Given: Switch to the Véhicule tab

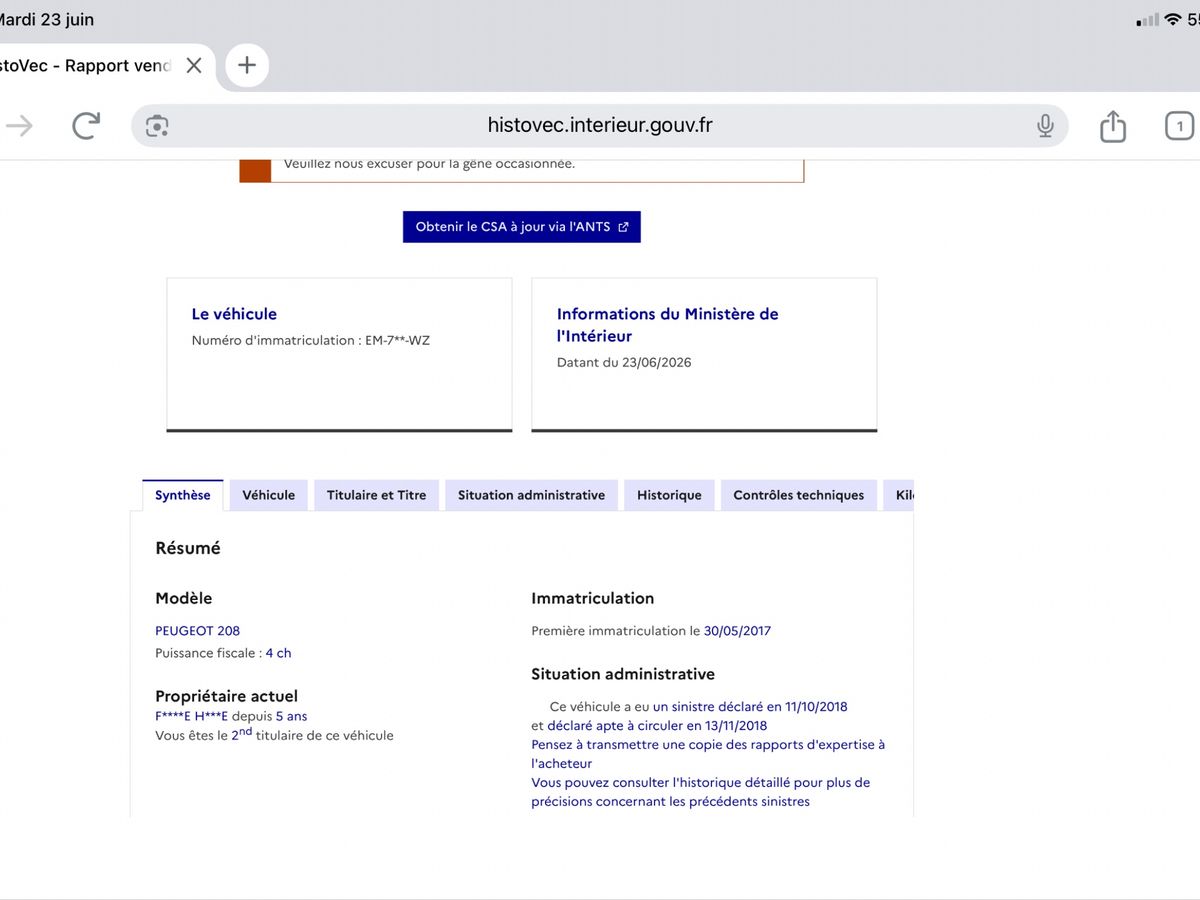Looking at the screenshot, I should point(269,495).
